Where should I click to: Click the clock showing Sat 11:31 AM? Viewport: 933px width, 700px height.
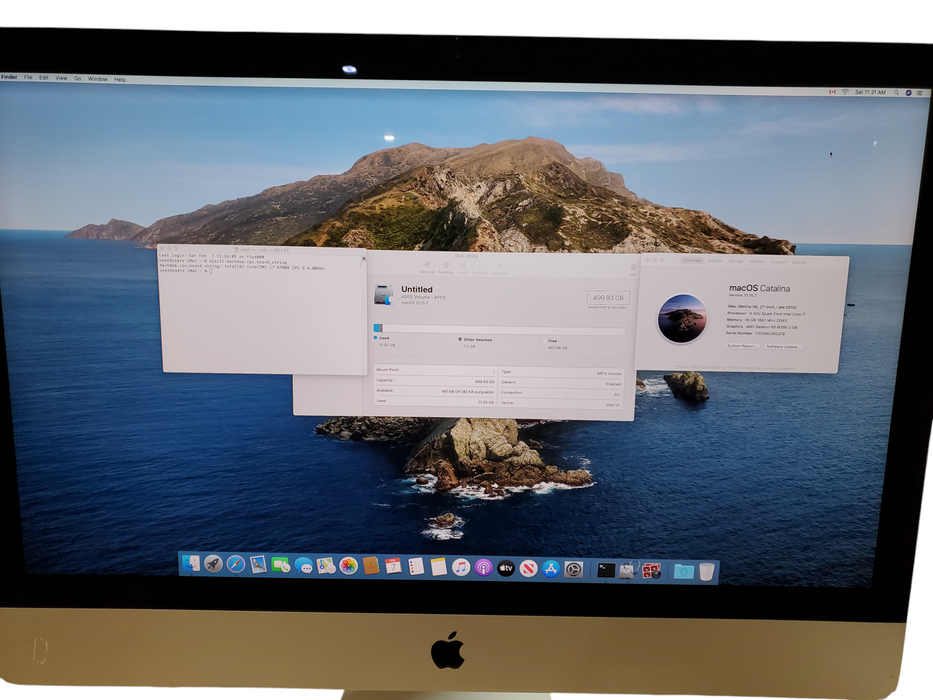pos(871,92)
